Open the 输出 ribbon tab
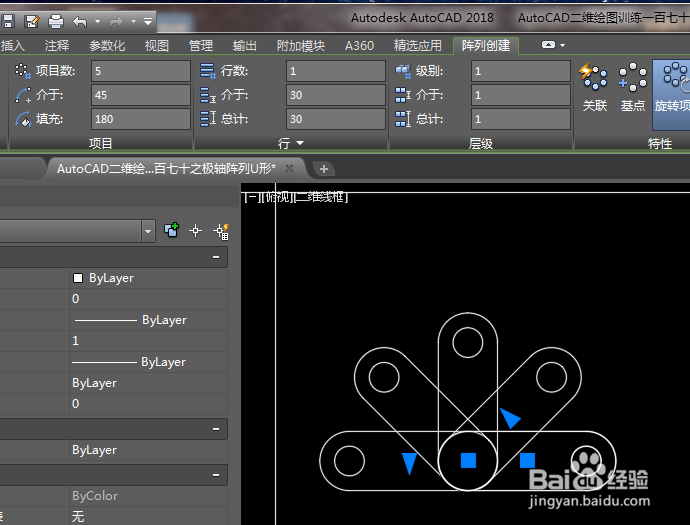 (245, 45)
